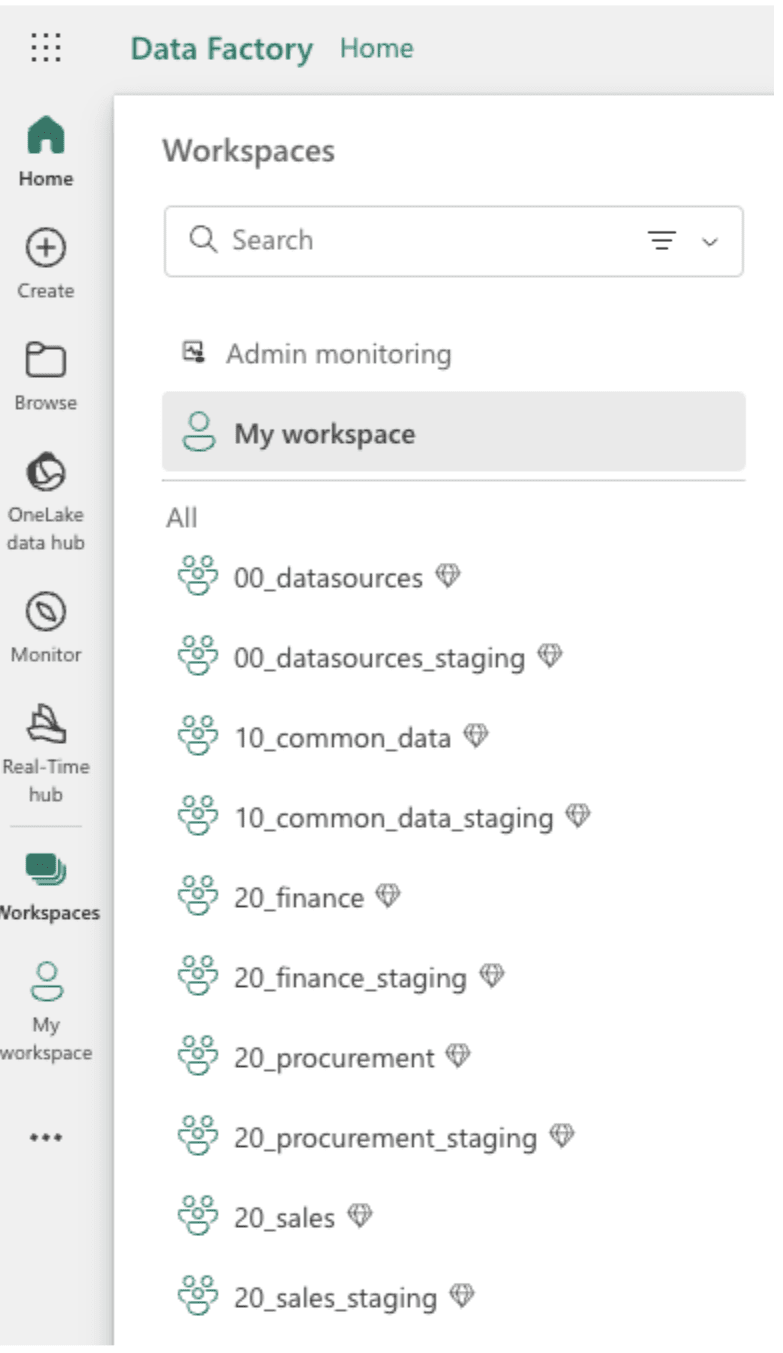Click group icon next to 00_datasources
783x1353 pixels.
197,576
